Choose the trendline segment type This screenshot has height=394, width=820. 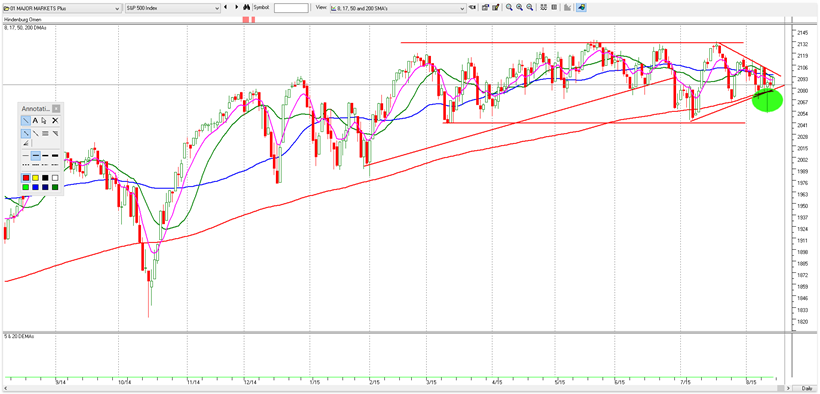tap(26, 133)
